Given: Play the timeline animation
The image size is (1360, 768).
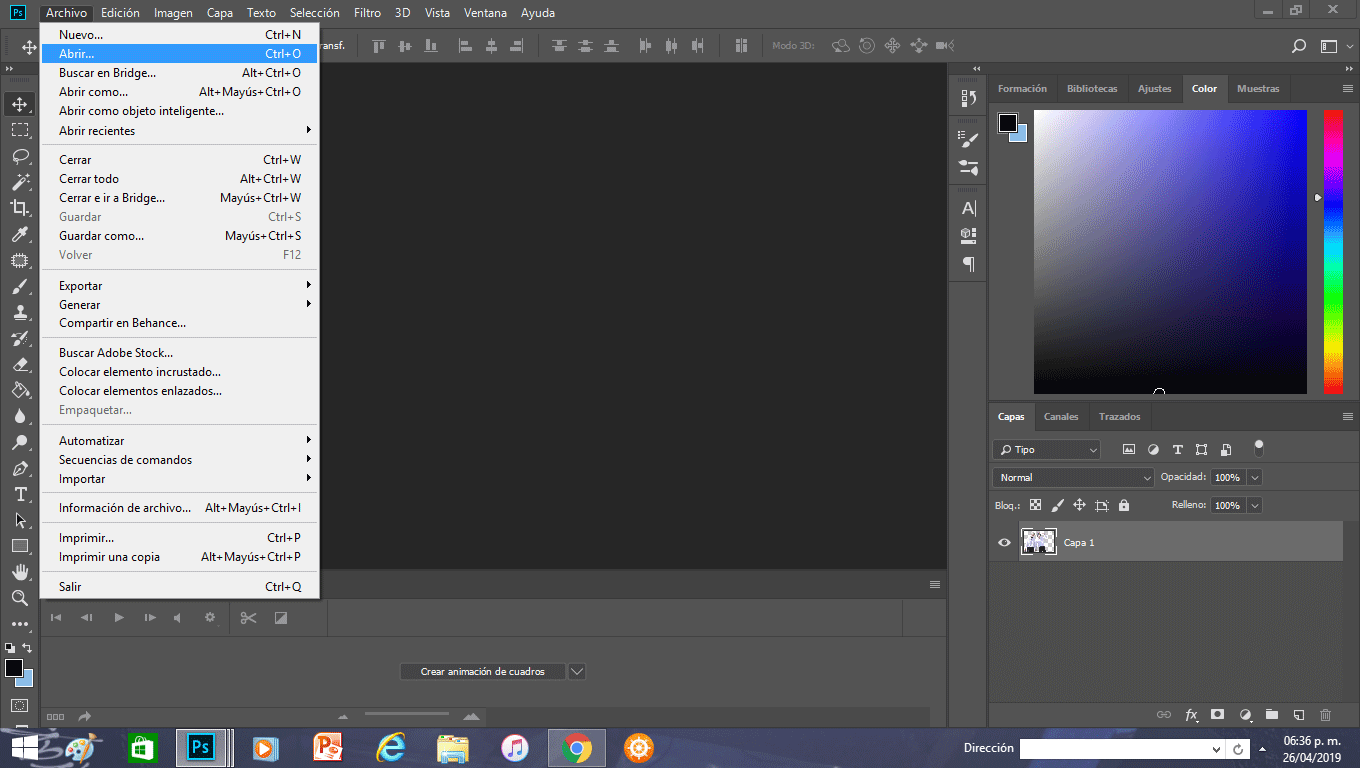Looking at the screenshot, I should (119, 618).
